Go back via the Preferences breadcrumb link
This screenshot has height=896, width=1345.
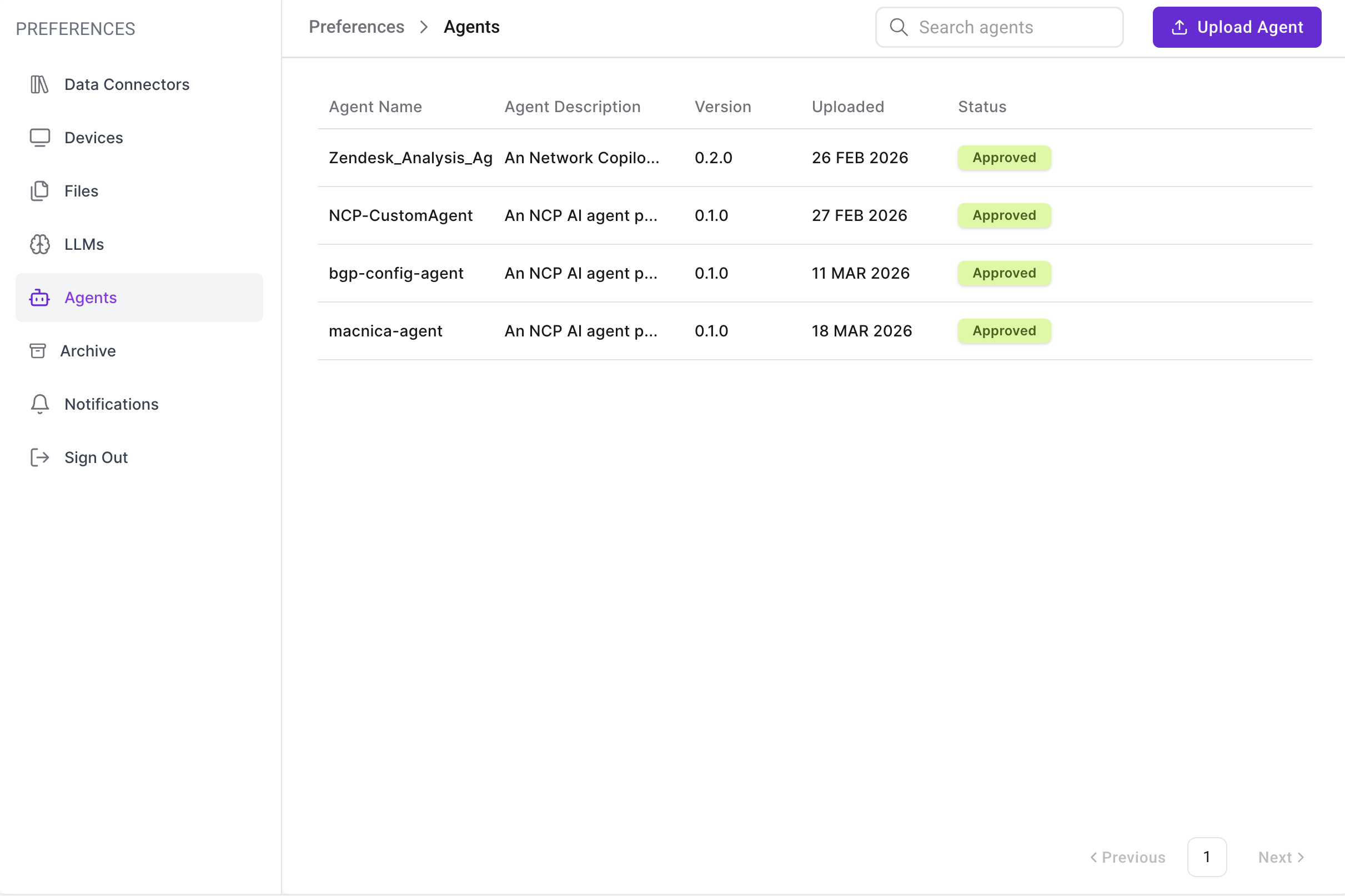click(x=356, y=27)
